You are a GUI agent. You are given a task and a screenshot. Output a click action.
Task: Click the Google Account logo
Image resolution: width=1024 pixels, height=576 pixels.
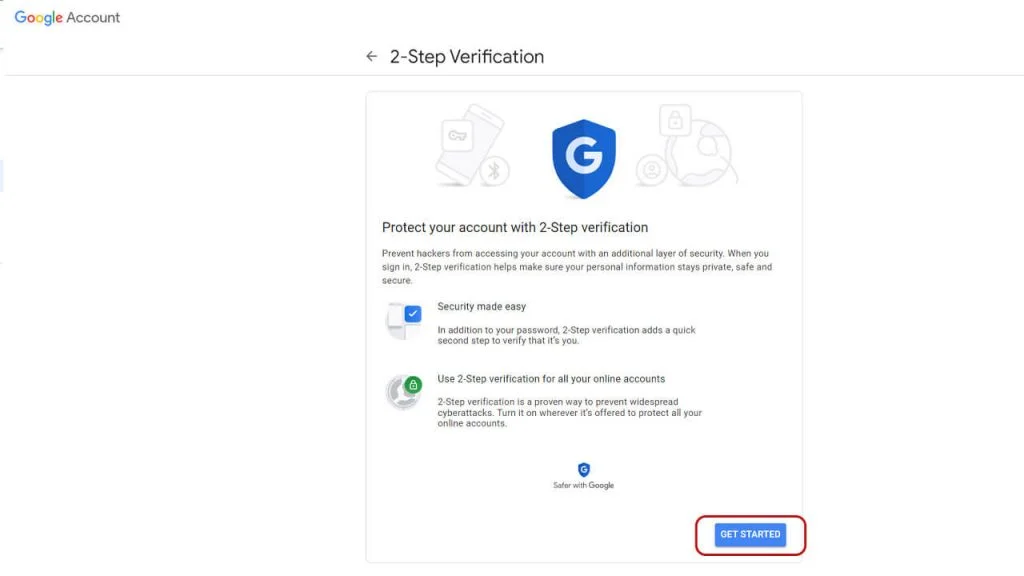[67, 18]
